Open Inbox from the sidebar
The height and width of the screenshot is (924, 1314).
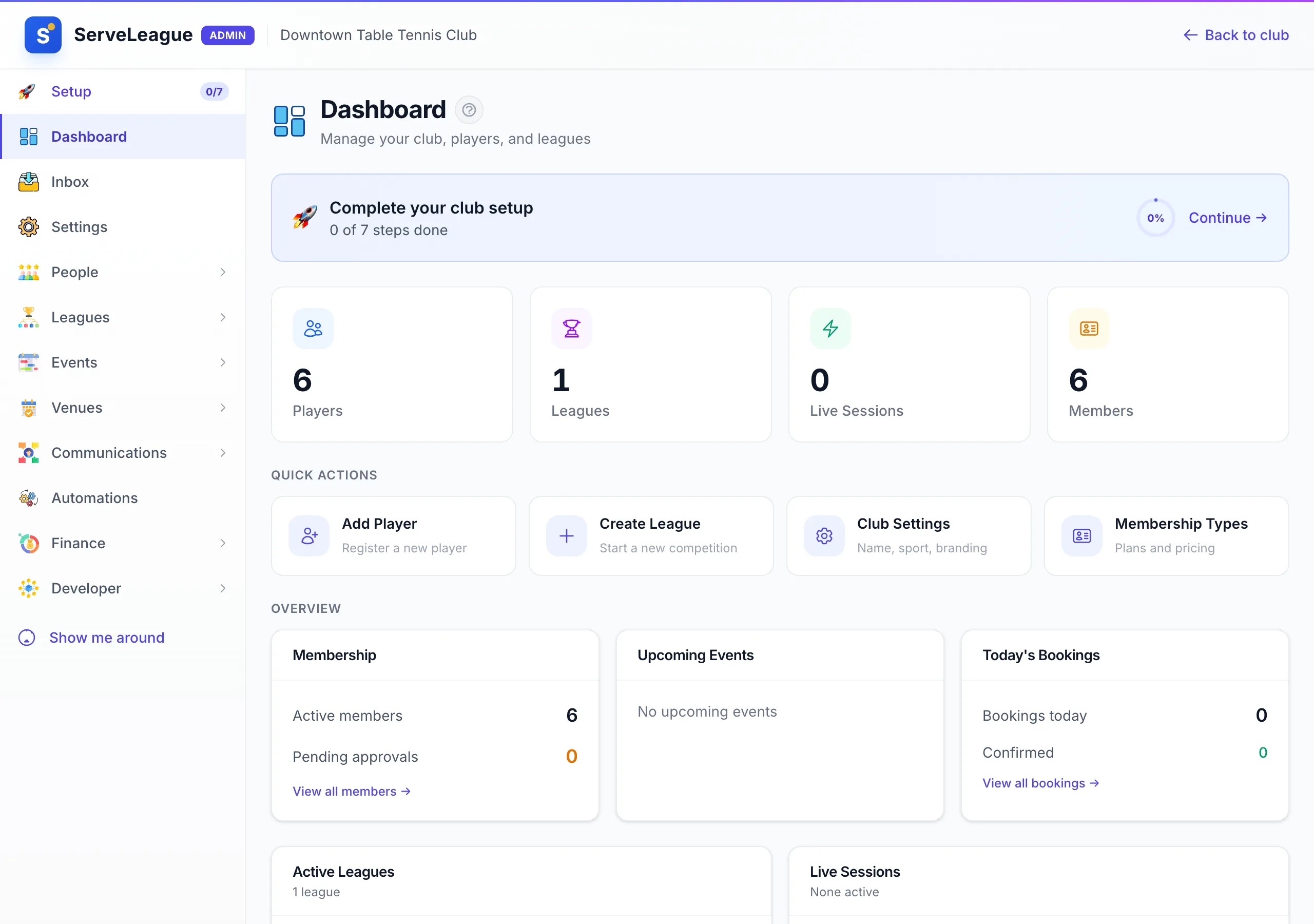tap(123, 182)
